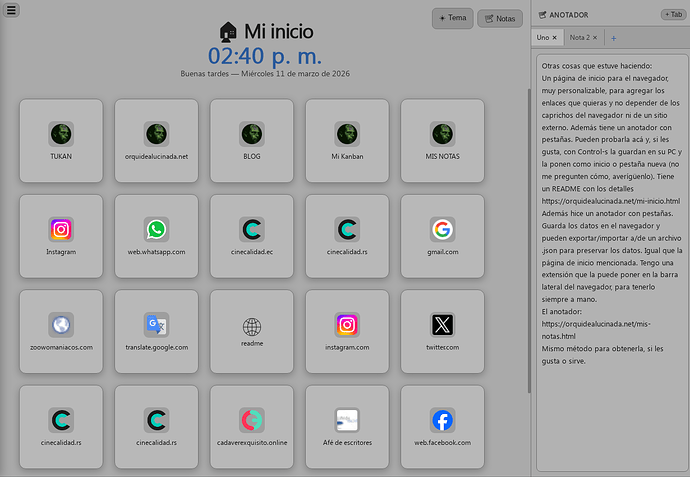Open the WhatsApp web shortcut

(157, 235)
